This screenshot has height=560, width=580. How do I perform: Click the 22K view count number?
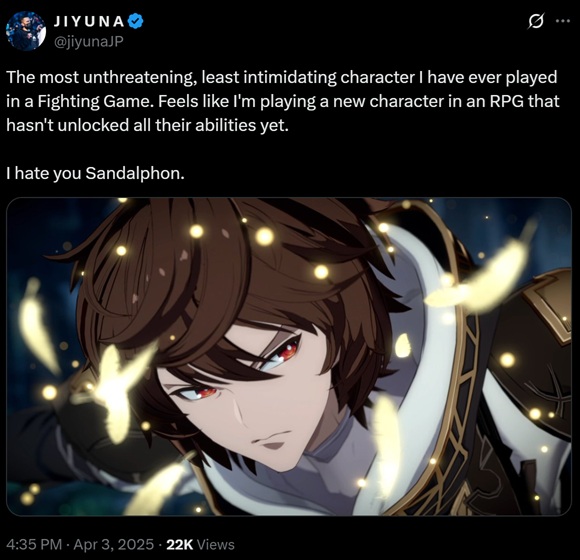180,544
